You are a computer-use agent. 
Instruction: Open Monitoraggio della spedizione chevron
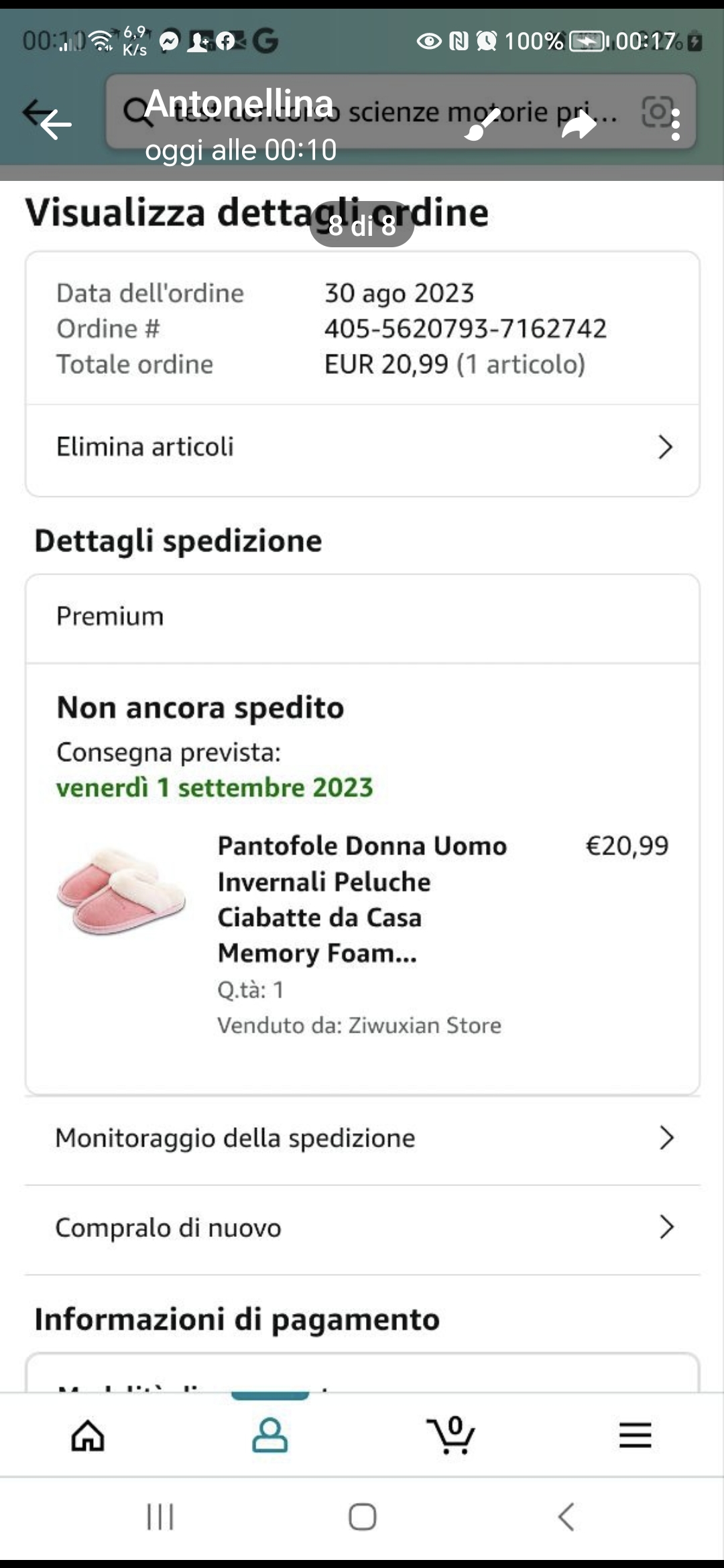click(x=666, y=1138)
